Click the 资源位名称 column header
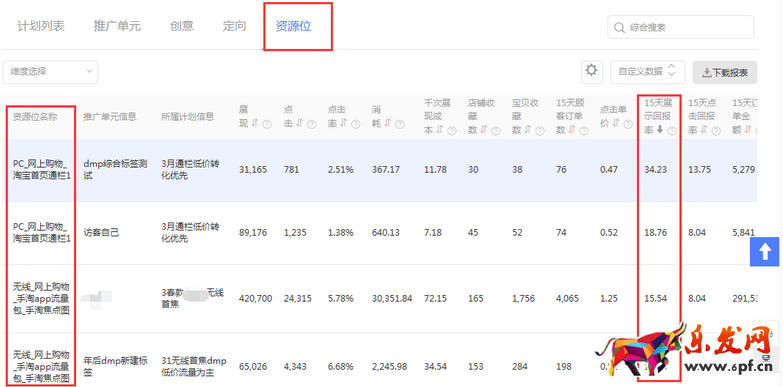783x387 pixels. (x=35, y=117)
